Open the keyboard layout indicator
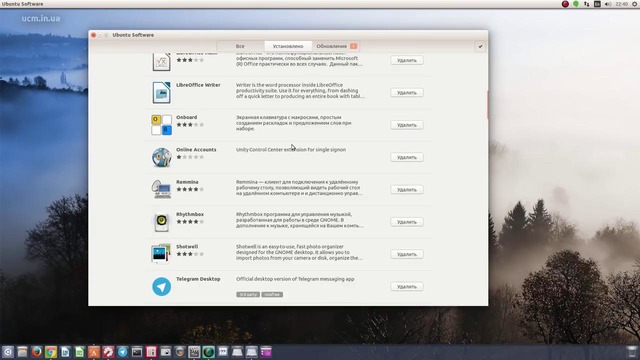Viewport: 640px width, 360px height. coord(597,4)
